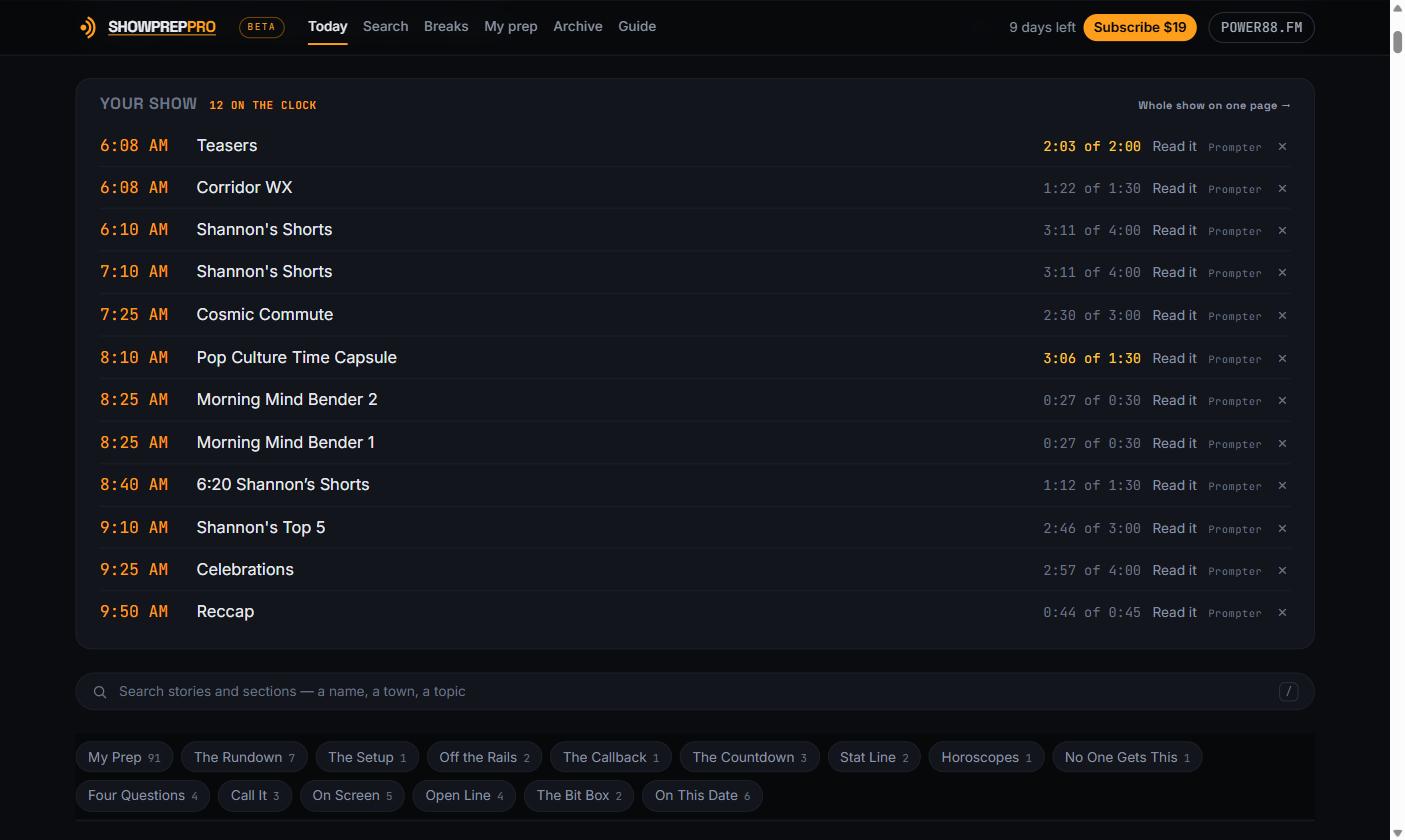
Task: Open Prompter for Reccap
Action: tap(1235, 613)
